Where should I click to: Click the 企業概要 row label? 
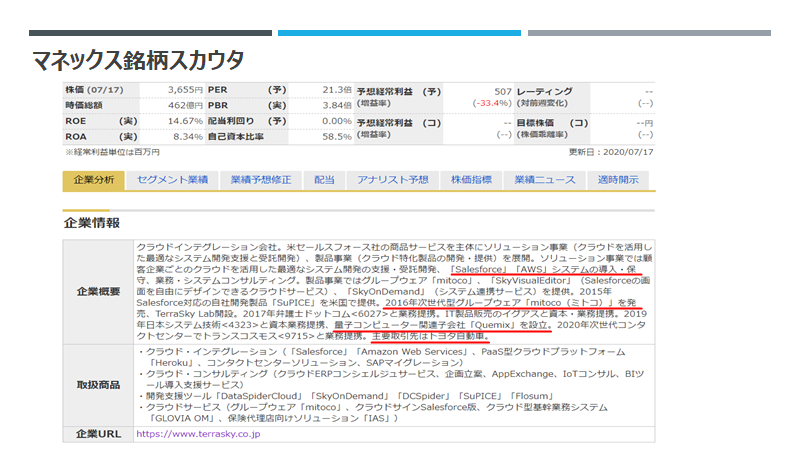point(98,292)
